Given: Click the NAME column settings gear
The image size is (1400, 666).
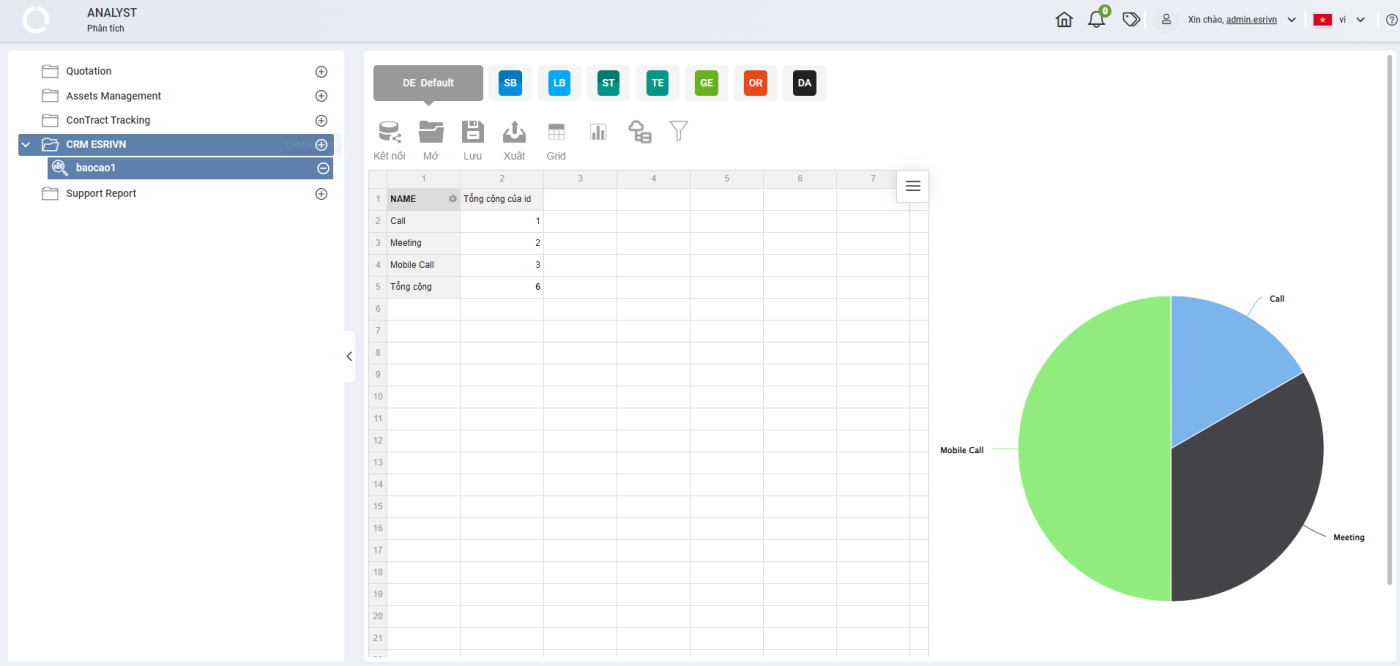Looking at the screenshot, I should pos(453,199).
